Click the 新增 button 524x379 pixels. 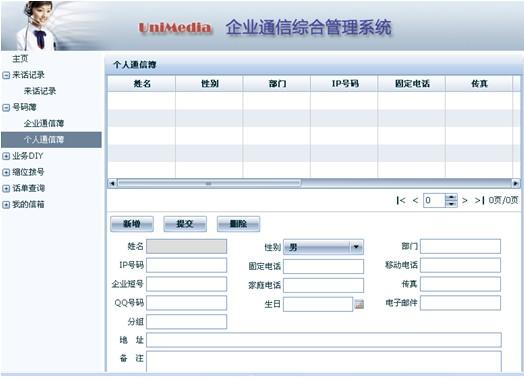pos(132,224)
